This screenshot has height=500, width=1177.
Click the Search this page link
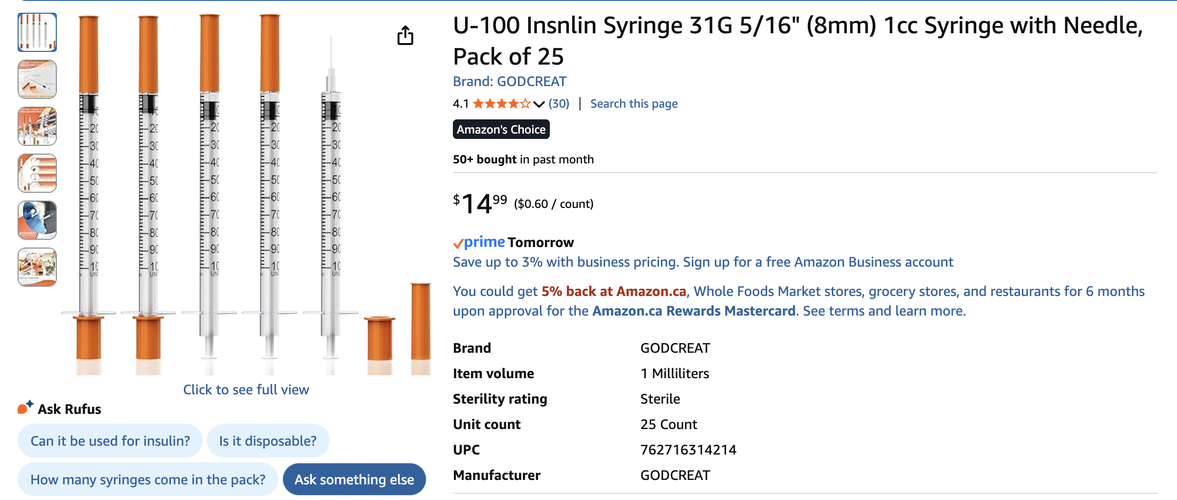click(634, 104)
